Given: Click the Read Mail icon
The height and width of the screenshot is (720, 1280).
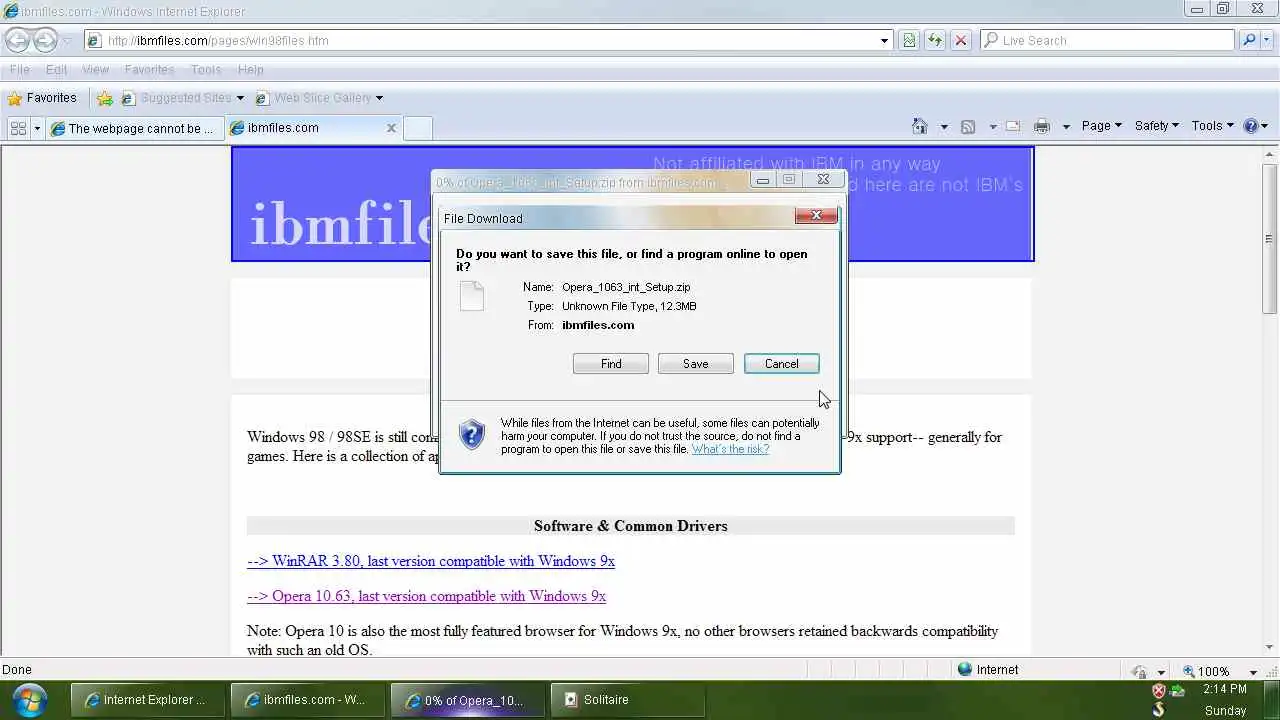Looking at the screenshot, I should (x=1013, y=126).
